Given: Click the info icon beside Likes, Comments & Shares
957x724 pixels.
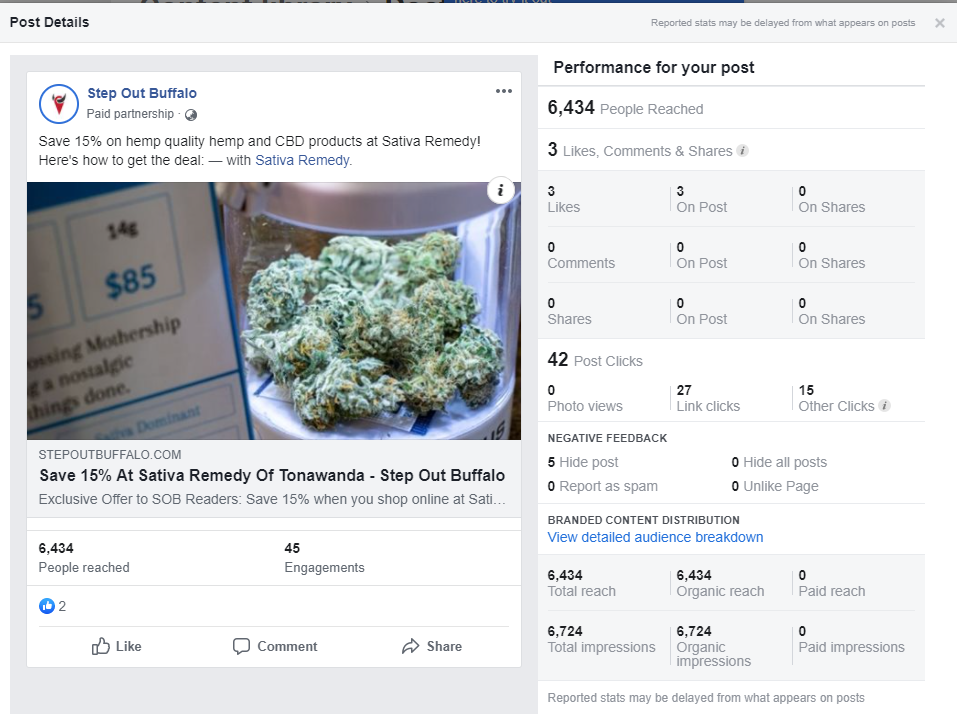Looking at the screenshot, I should (743, 151).
